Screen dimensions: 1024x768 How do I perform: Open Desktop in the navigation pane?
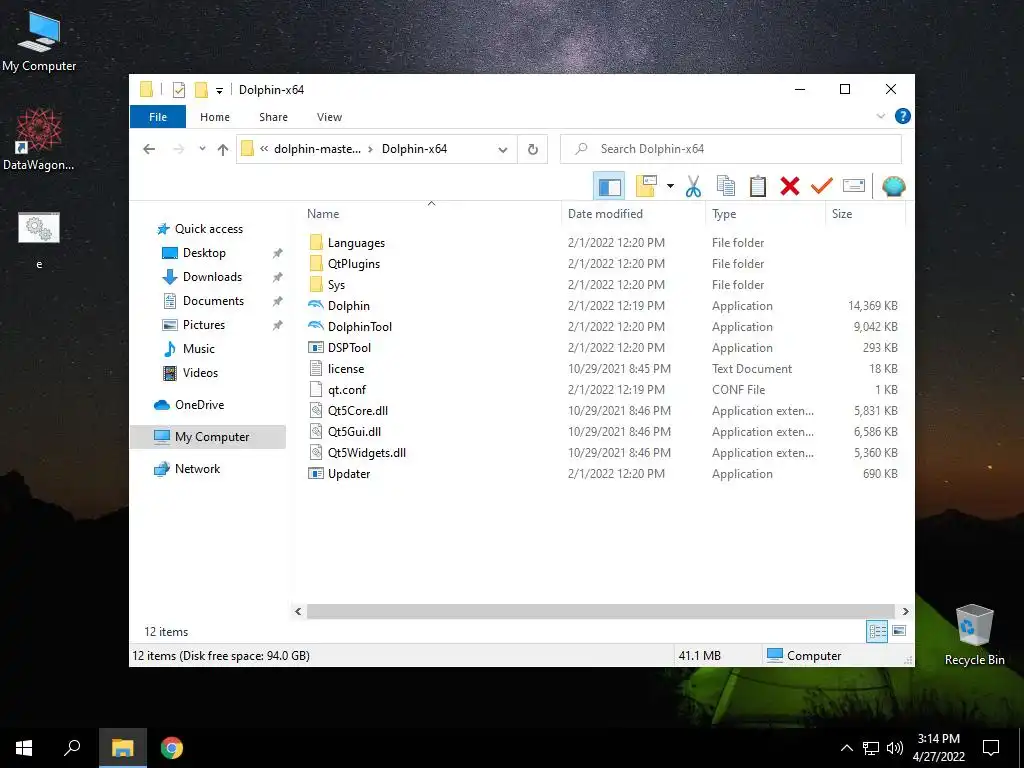point(204,253)
